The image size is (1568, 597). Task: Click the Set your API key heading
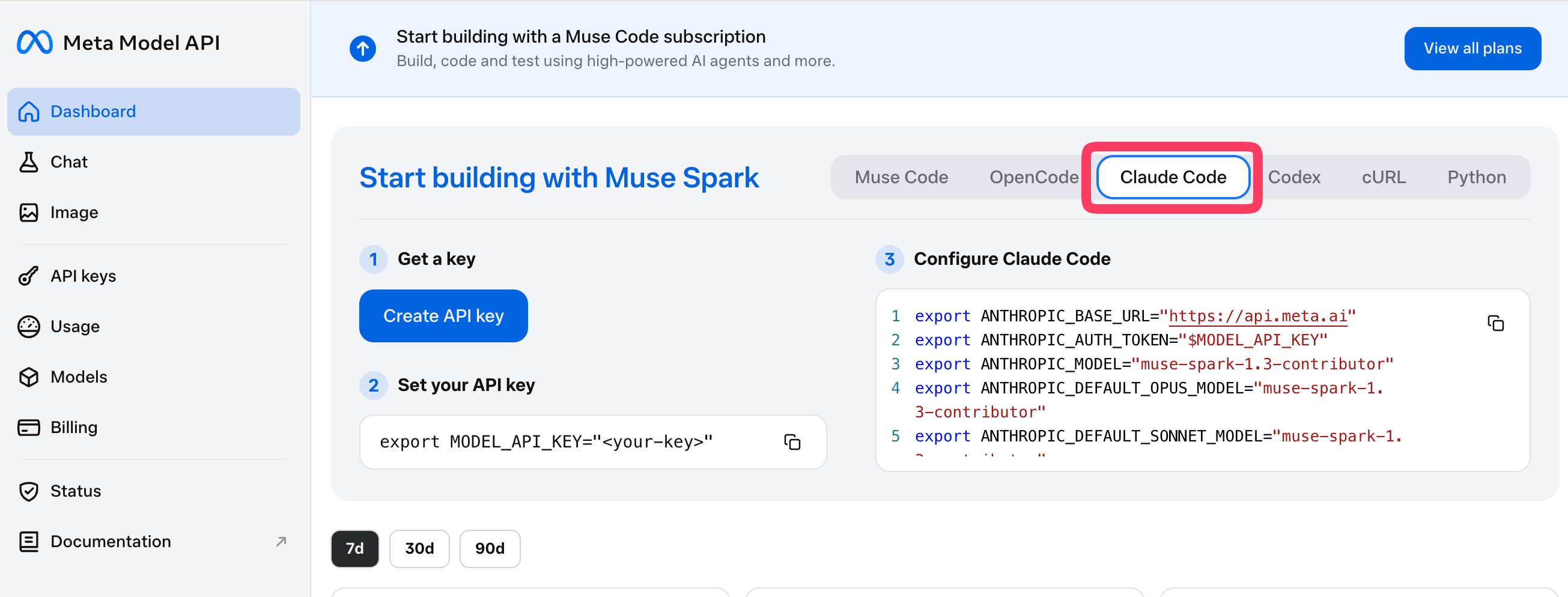click(x=466, y=384)
